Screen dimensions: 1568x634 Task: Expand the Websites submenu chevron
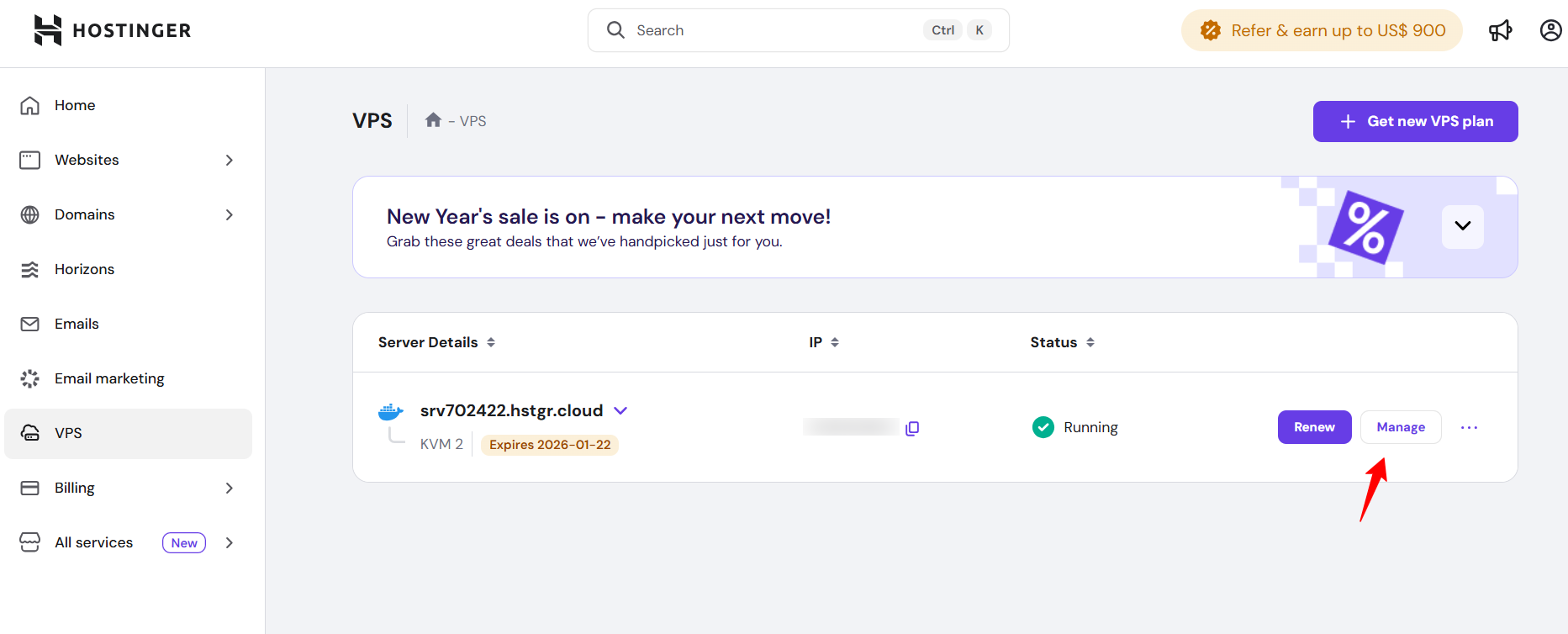pos(230,160)
